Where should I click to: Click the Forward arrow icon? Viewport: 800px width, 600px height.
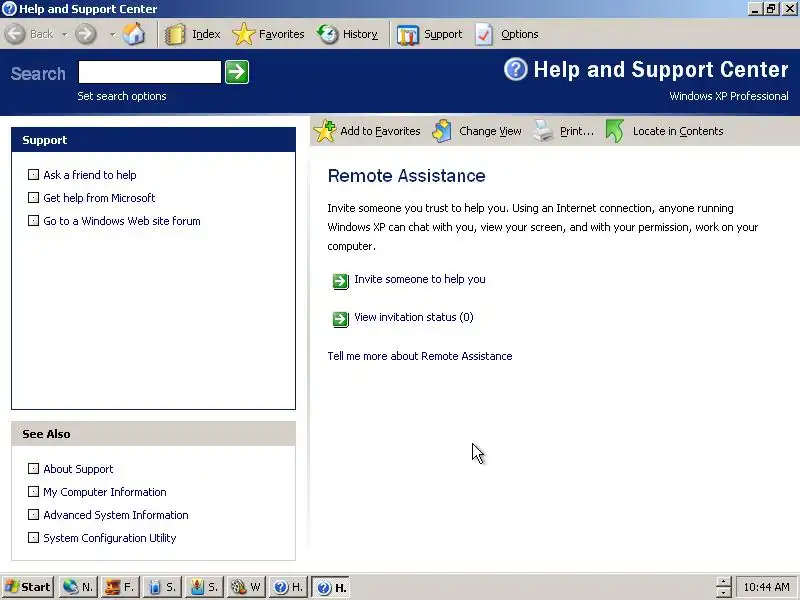coord(86,34)
